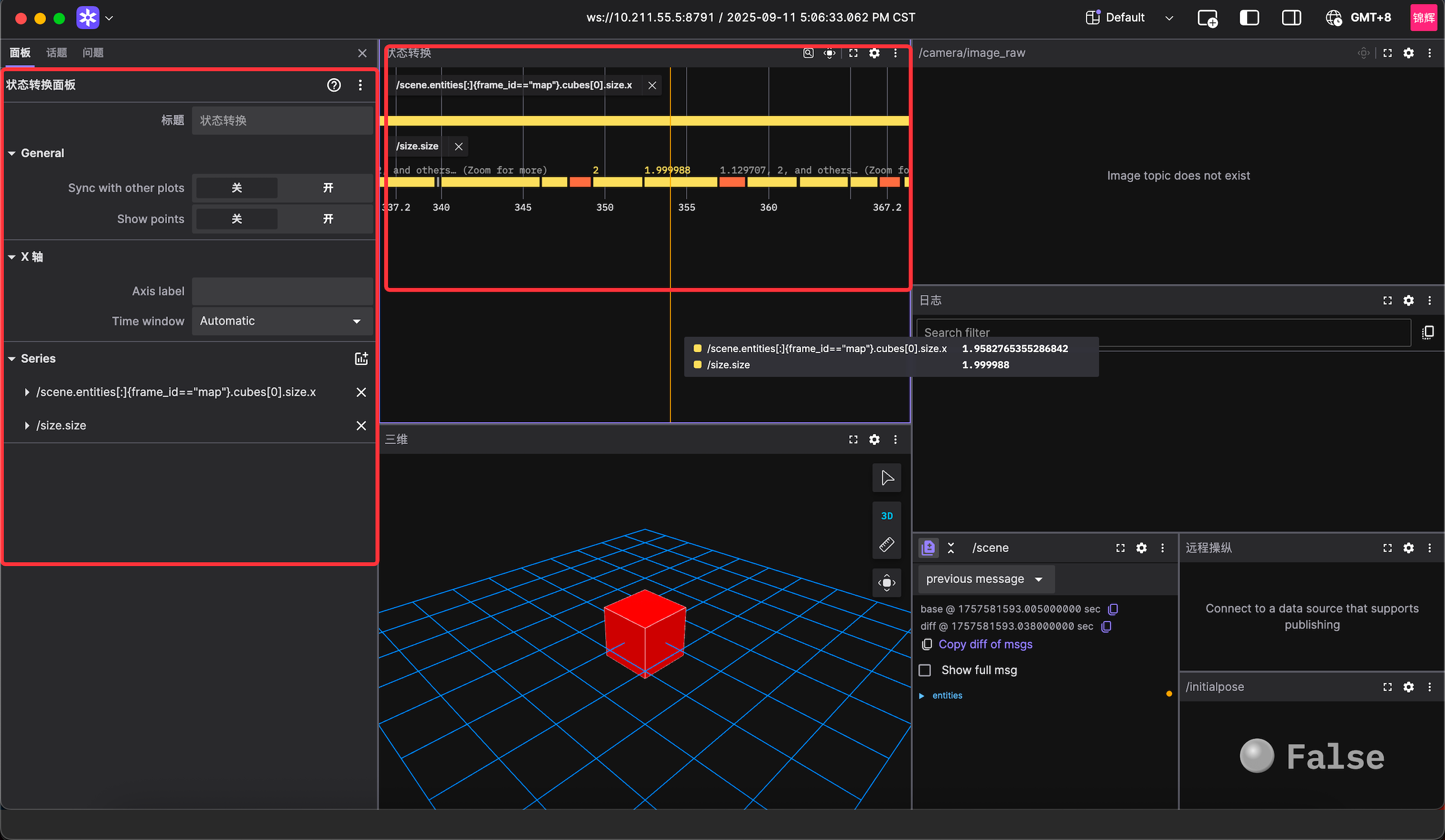This screenshot has height=840, width=1445.
Task: Copy base timestamp icon in /scene panel
Action: 1113,609
